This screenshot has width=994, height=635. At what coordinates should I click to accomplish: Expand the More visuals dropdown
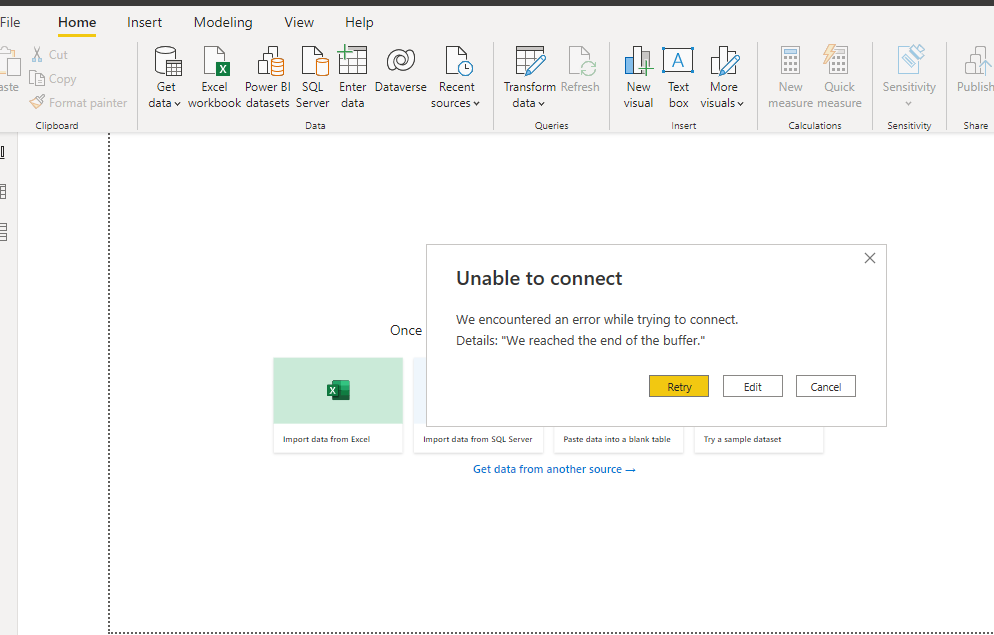pos(723,77)
